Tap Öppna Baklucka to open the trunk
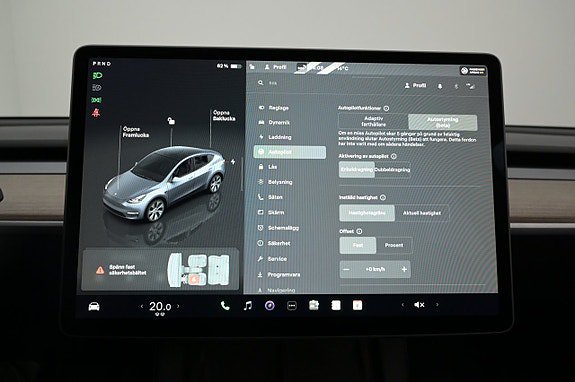 224,115
